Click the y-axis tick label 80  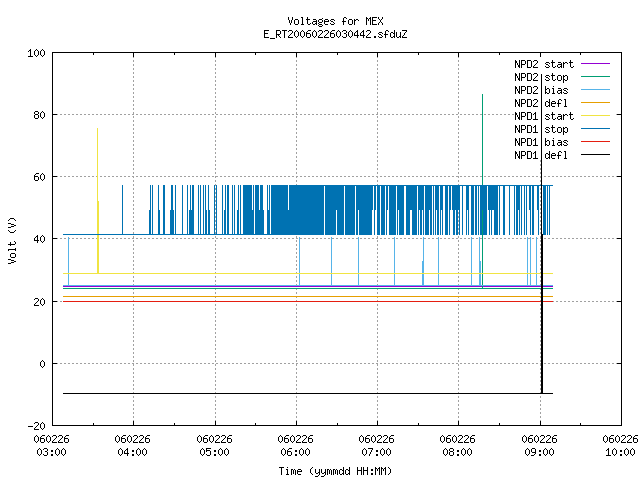click(39, 115)
